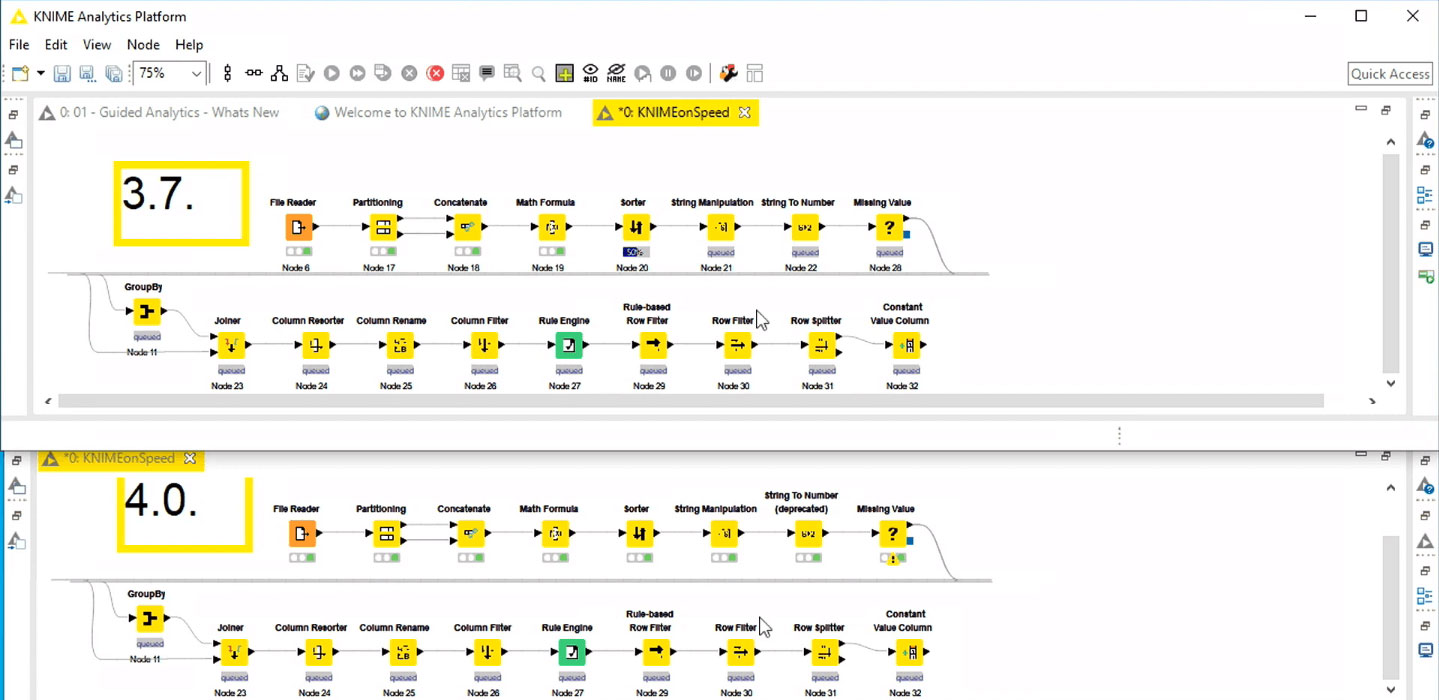Viewport: 1439px width, 700px height.
Task: Select the Partitioning node in 3.7 workflow
Action: 383,227
